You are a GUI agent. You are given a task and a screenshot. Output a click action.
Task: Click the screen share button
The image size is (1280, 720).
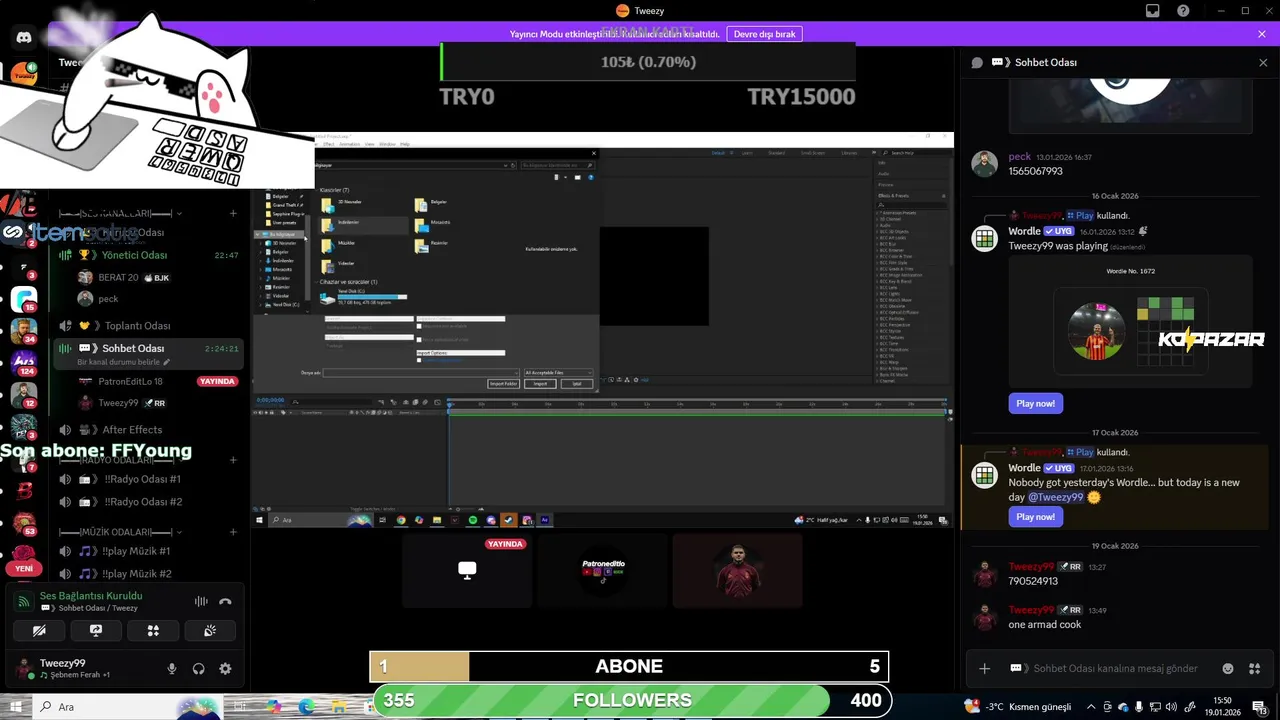pos(96,631)
